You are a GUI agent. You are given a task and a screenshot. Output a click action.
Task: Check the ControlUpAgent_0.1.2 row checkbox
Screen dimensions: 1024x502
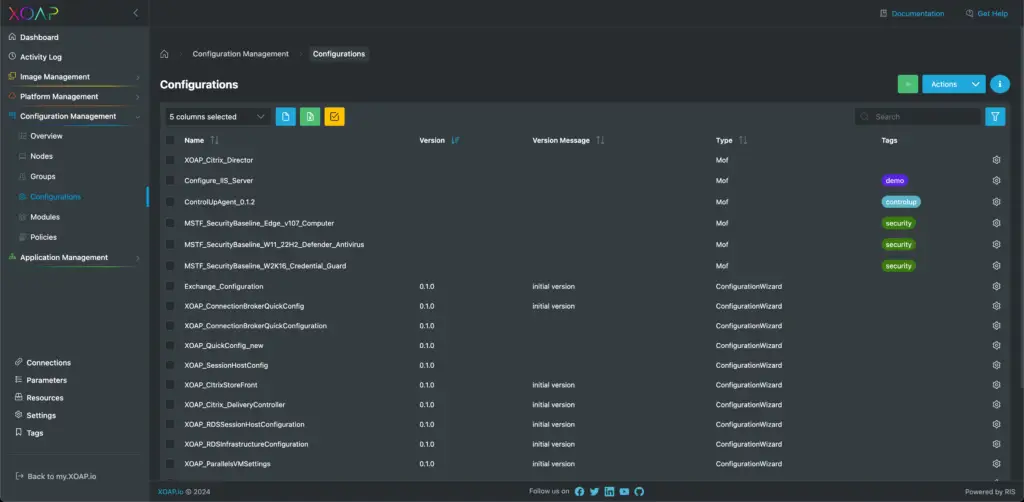(x=170, y=202)
